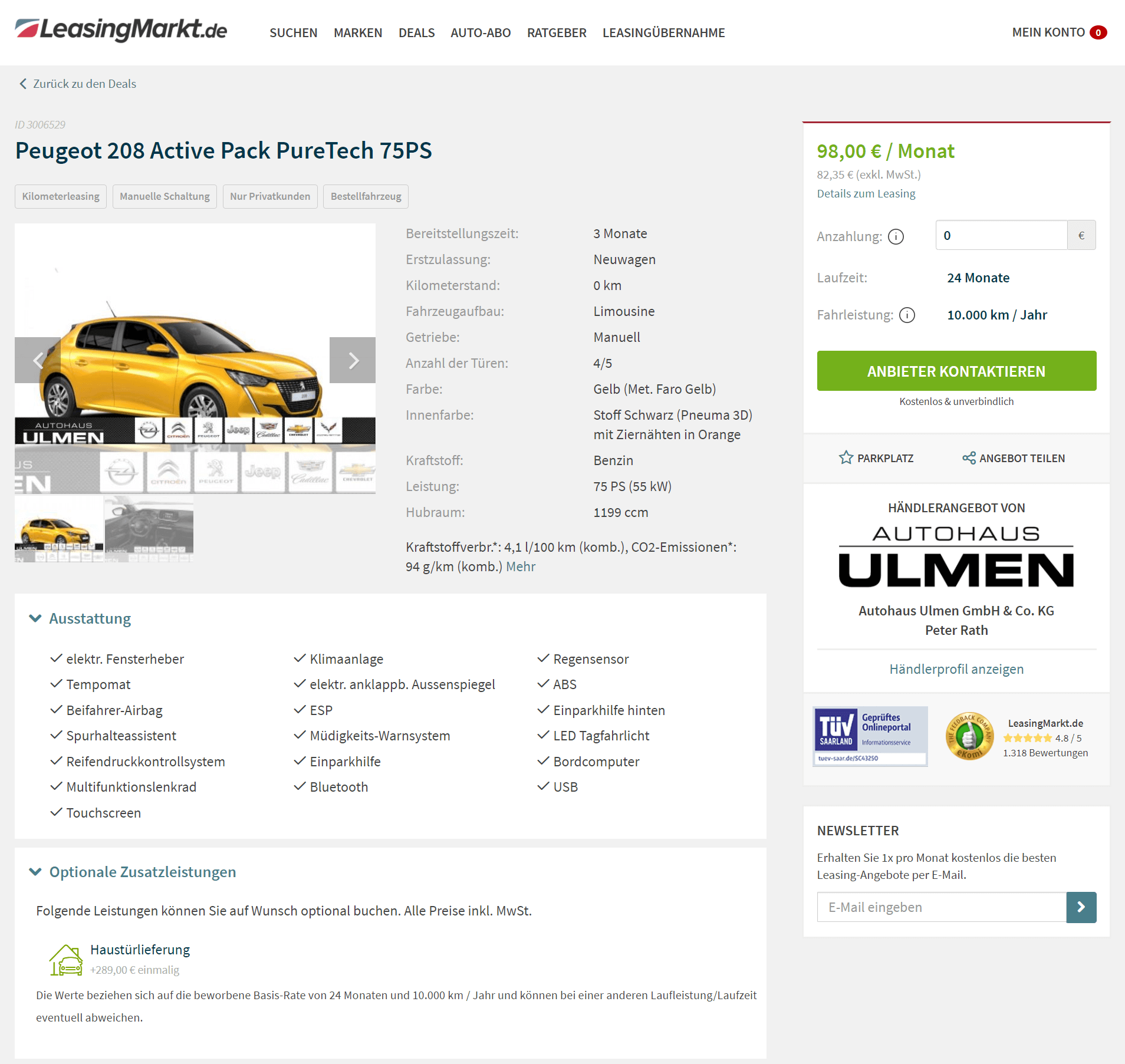Open the SUCHEN menu
The height and width of the screenshot is (1064, 1125).
point(293,33)
